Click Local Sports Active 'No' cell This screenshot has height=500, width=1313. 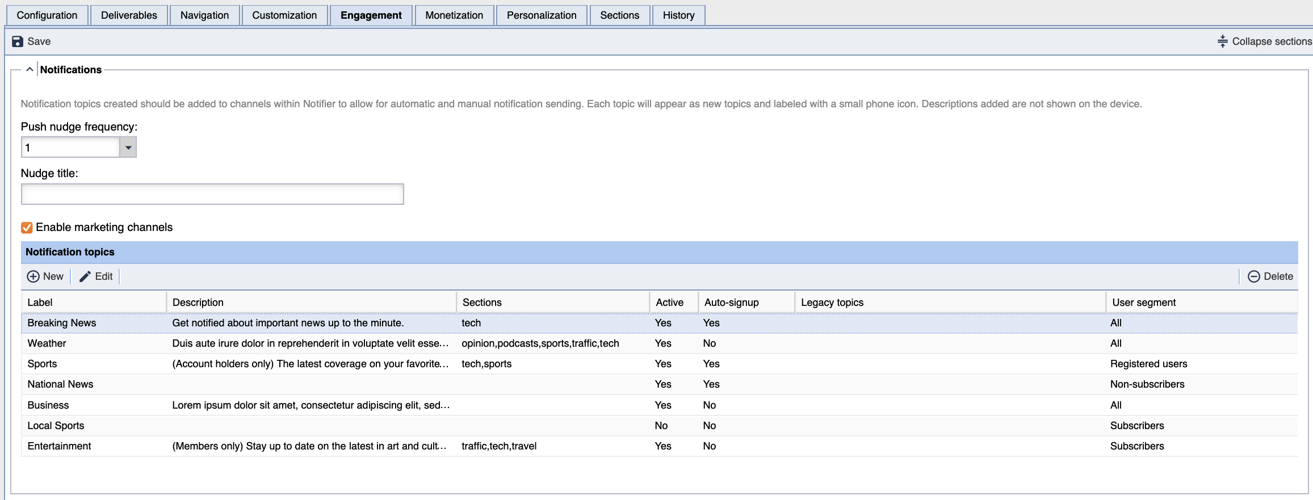pyautogui.click(x=661, y=425)
